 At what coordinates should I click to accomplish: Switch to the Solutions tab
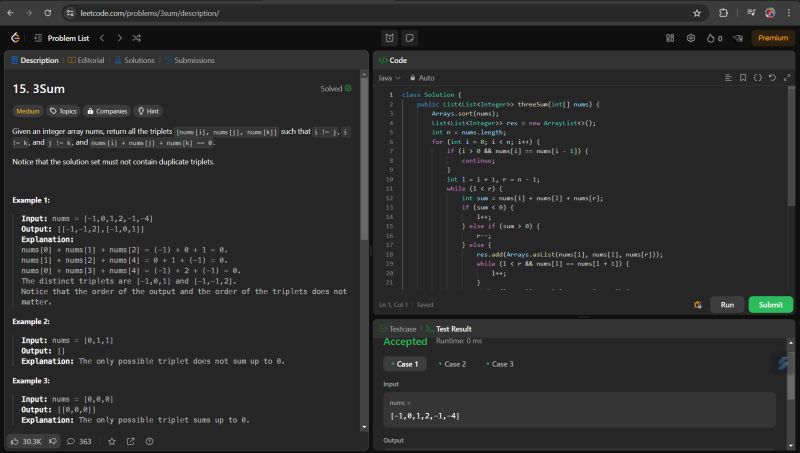[135, 60]
